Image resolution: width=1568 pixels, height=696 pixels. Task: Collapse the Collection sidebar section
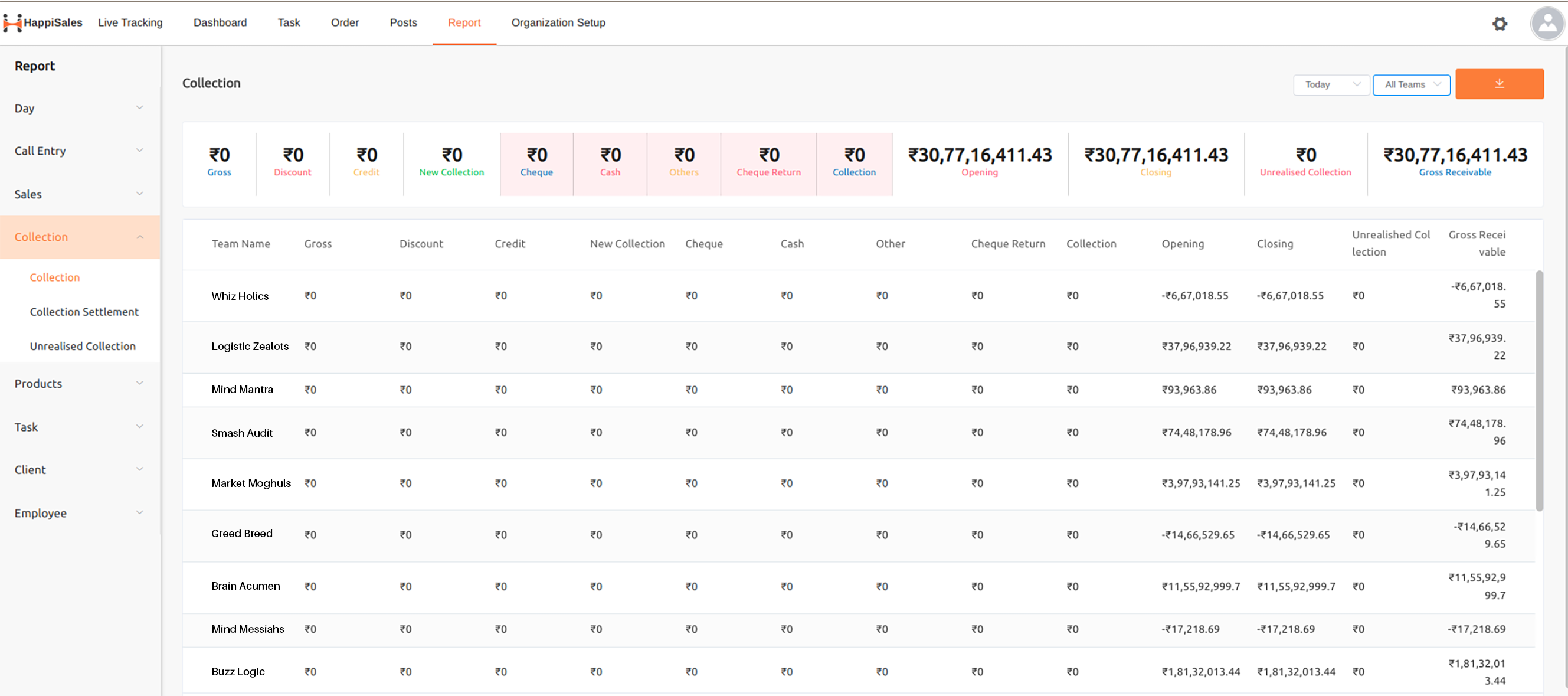pos(80,237)
